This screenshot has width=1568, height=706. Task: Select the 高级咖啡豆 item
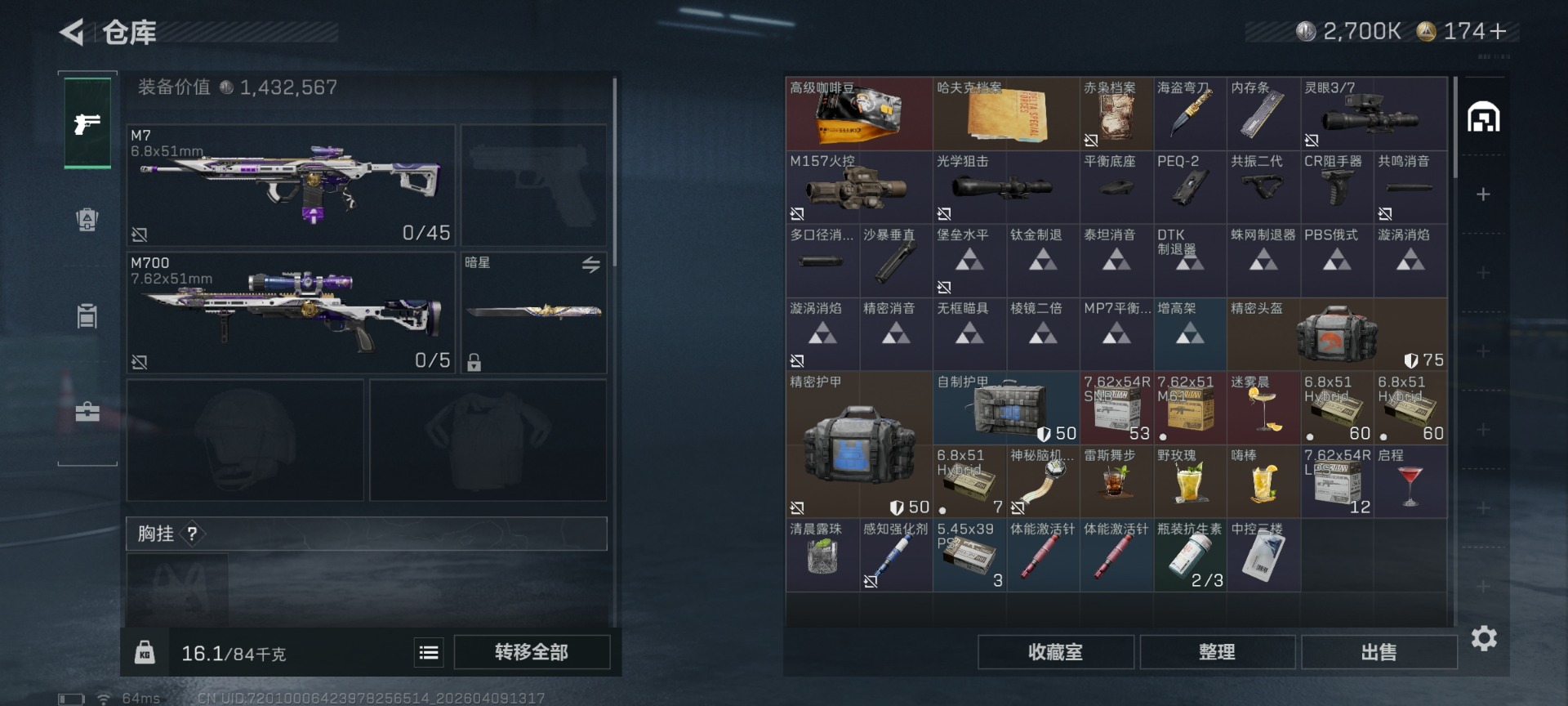click(x=859, y=114)
